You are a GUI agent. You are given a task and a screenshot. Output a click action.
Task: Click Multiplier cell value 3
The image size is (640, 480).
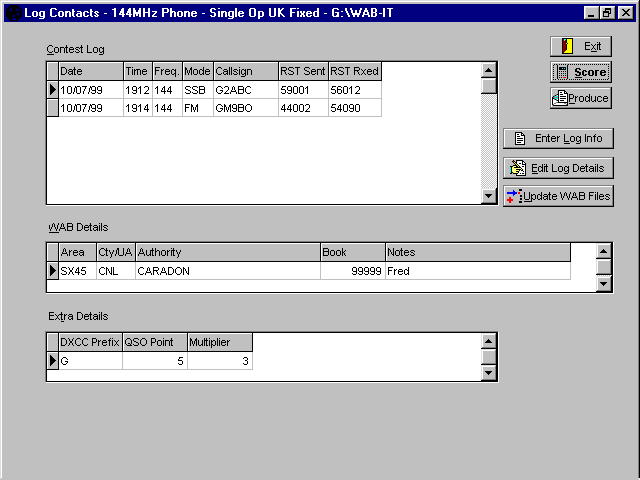(220, 360)
